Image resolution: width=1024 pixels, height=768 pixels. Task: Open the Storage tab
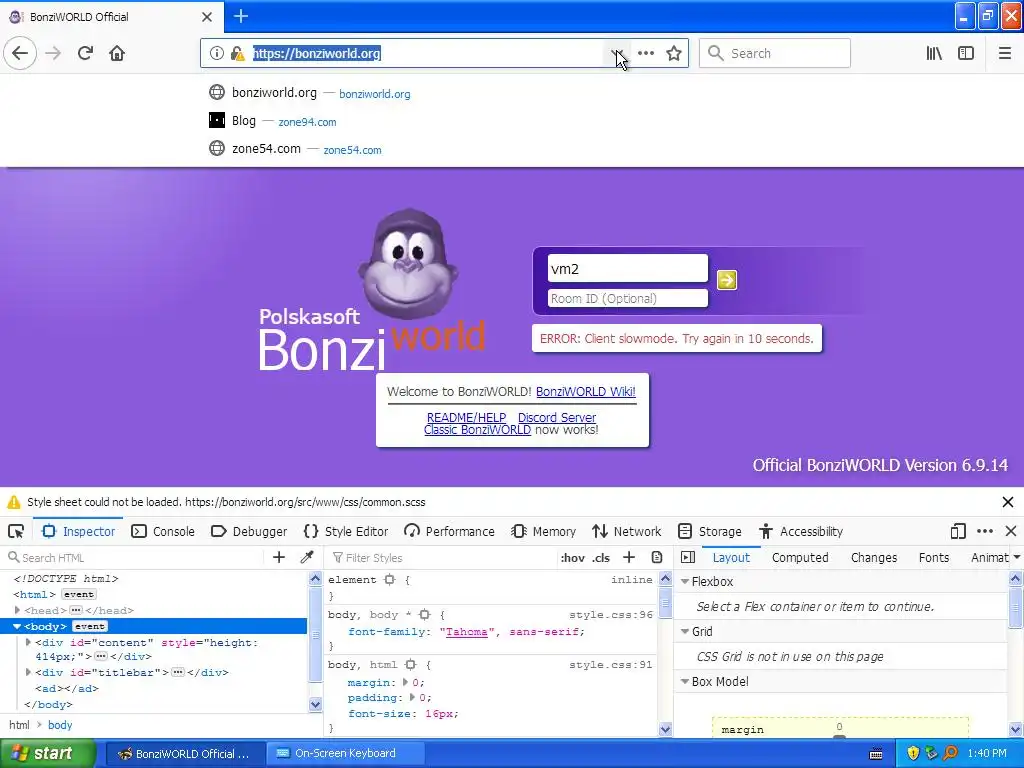pos(710,532)
